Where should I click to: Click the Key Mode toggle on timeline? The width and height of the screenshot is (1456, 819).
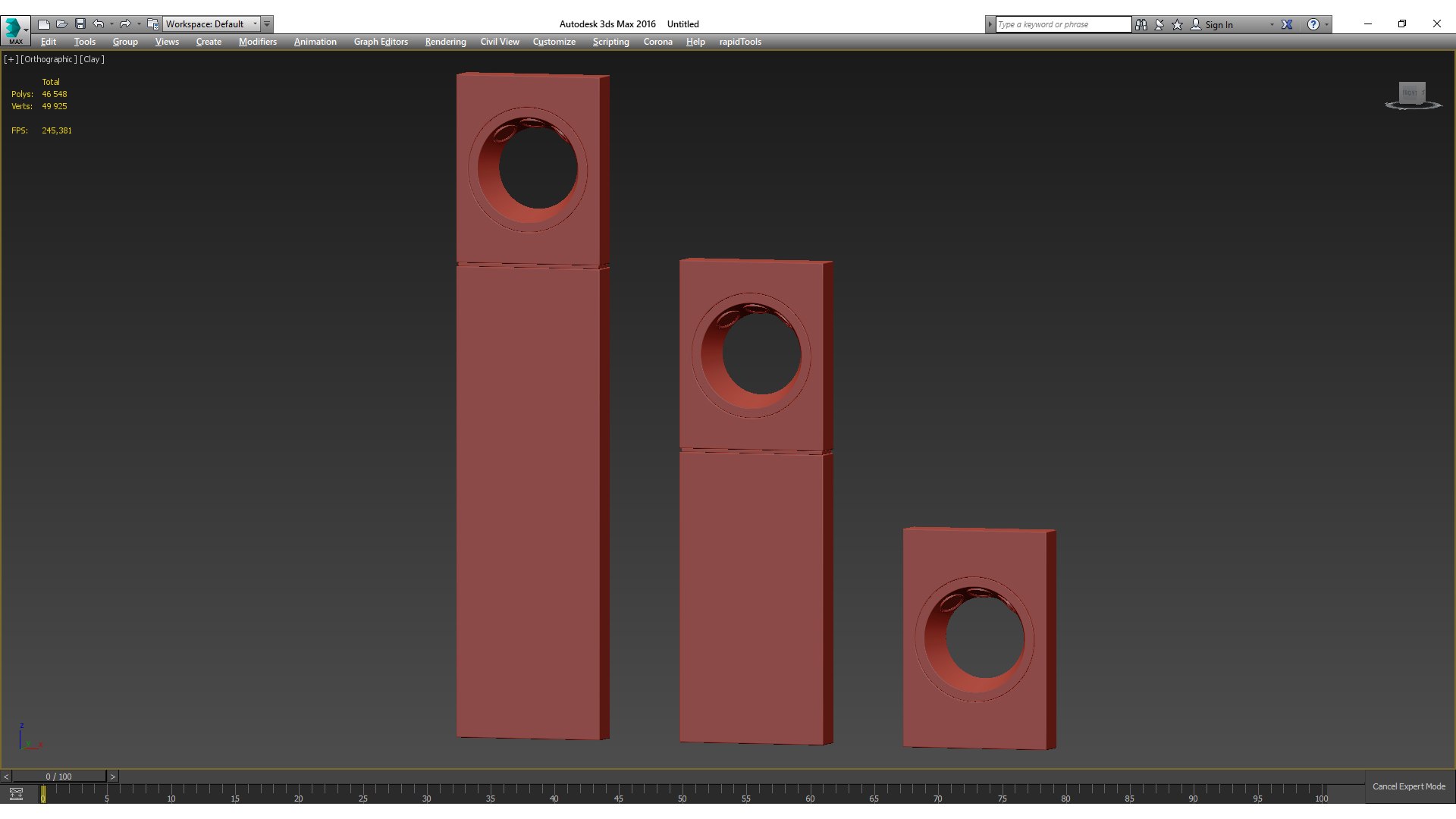[x=16, y=794]
